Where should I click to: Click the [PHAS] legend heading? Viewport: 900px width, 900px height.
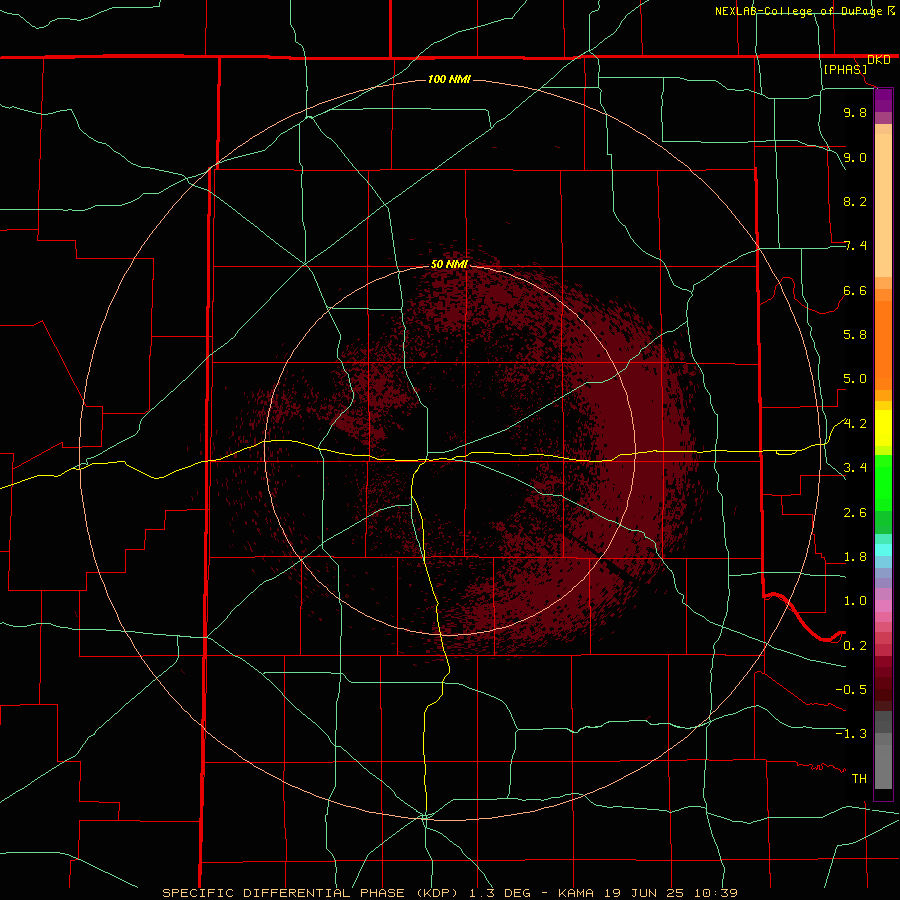845,70
